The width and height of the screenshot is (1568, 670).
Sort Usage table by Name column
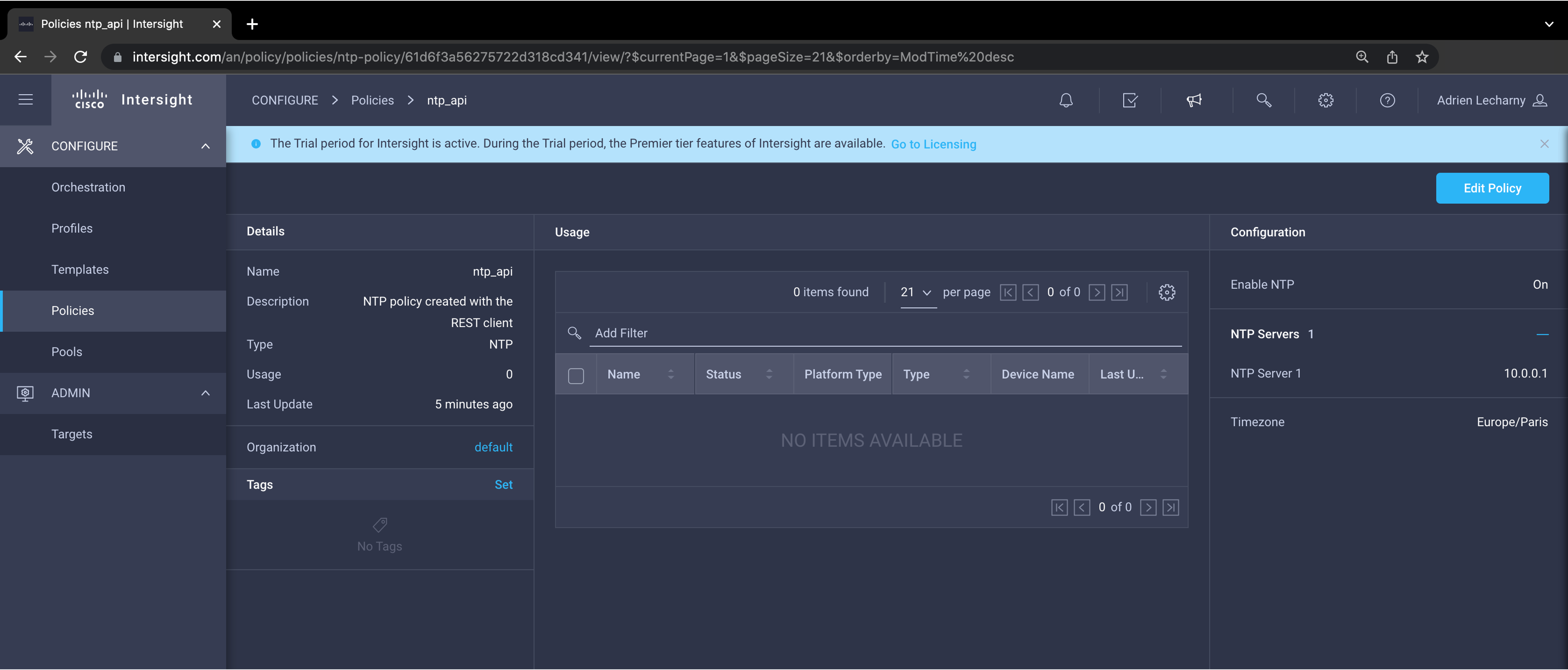point(670,375)
